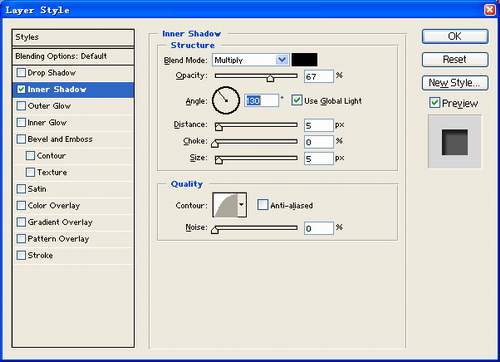
Task: Click the Opacity slider handle
Action: 270,78
